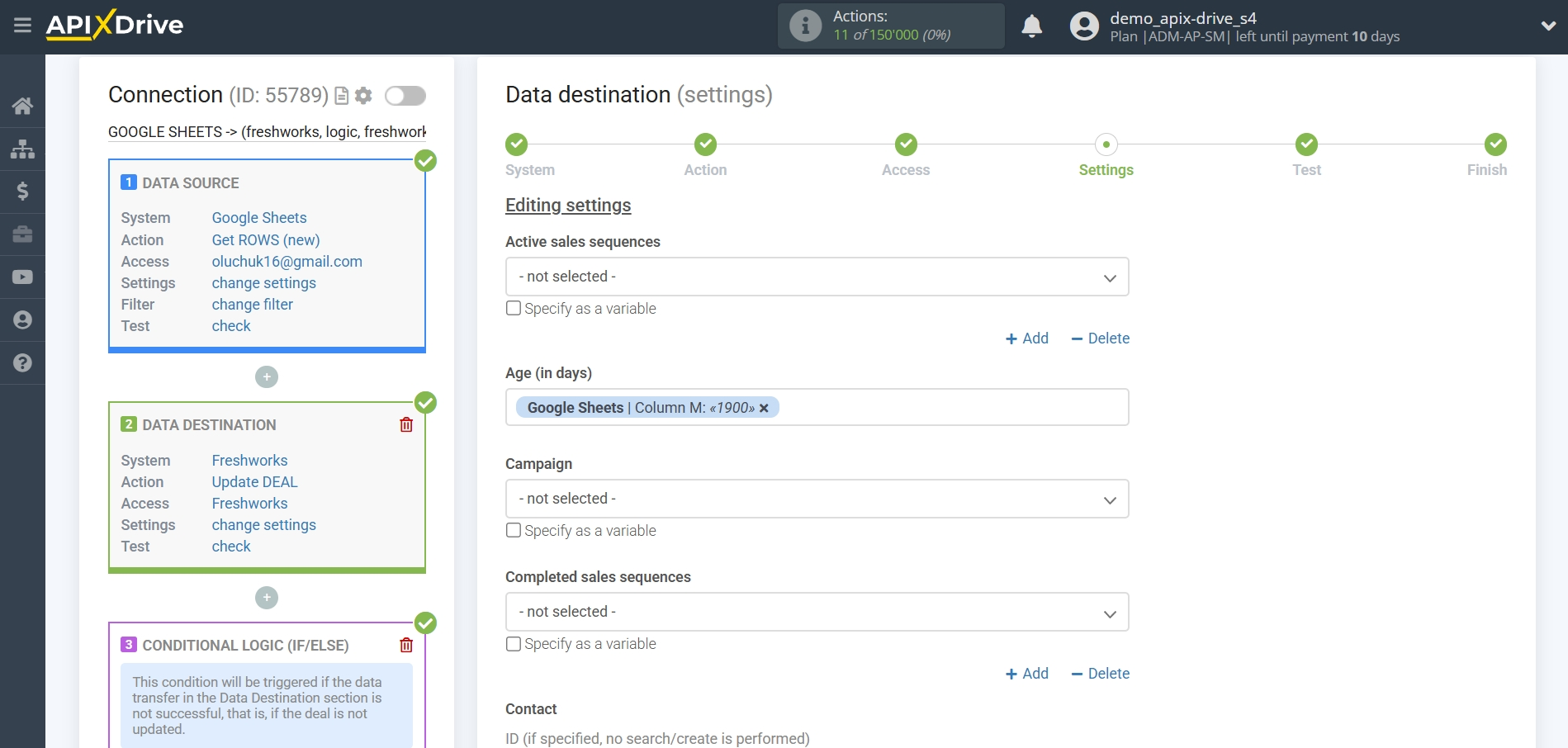The height and width of the screenshot is (748, 1568).
Task: Click the ApiX-Drive logo
Action: 115,25
